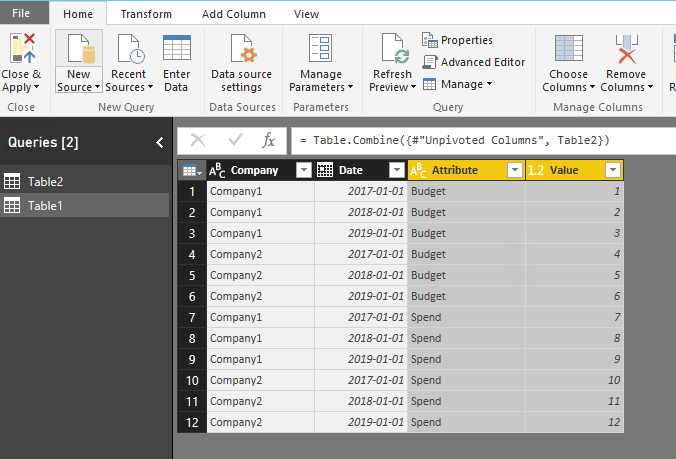
Task: Open the Advanced Editor
Action: pos(473,62)
